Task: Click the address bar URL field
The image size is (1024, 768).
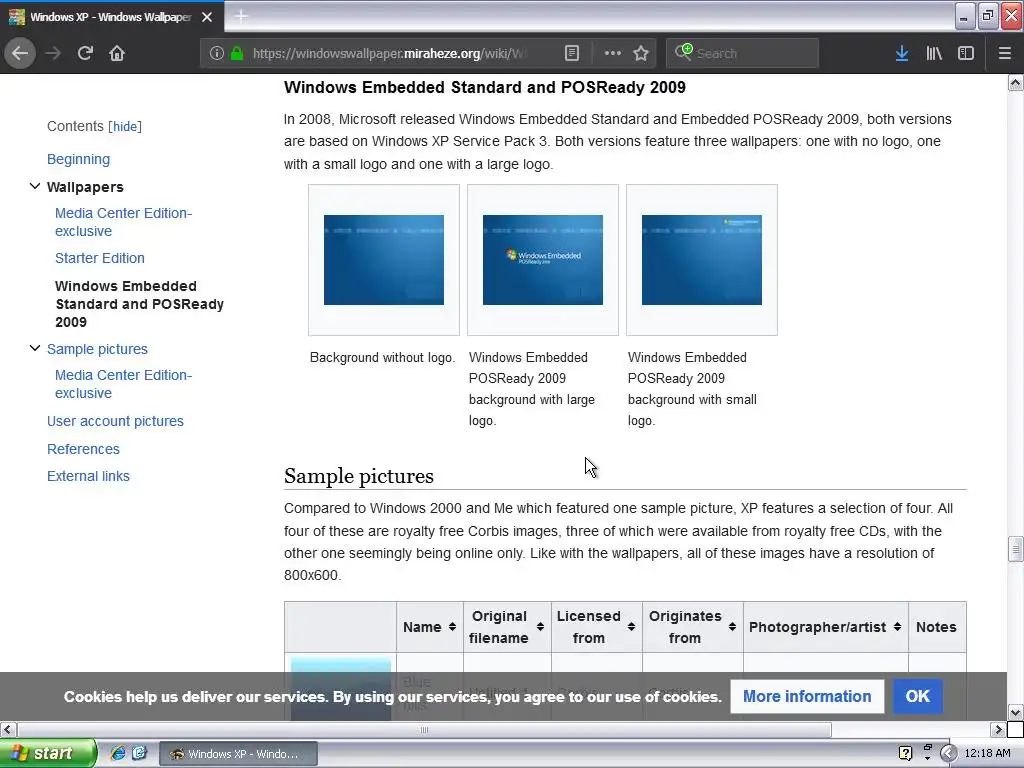Action: 389,53
